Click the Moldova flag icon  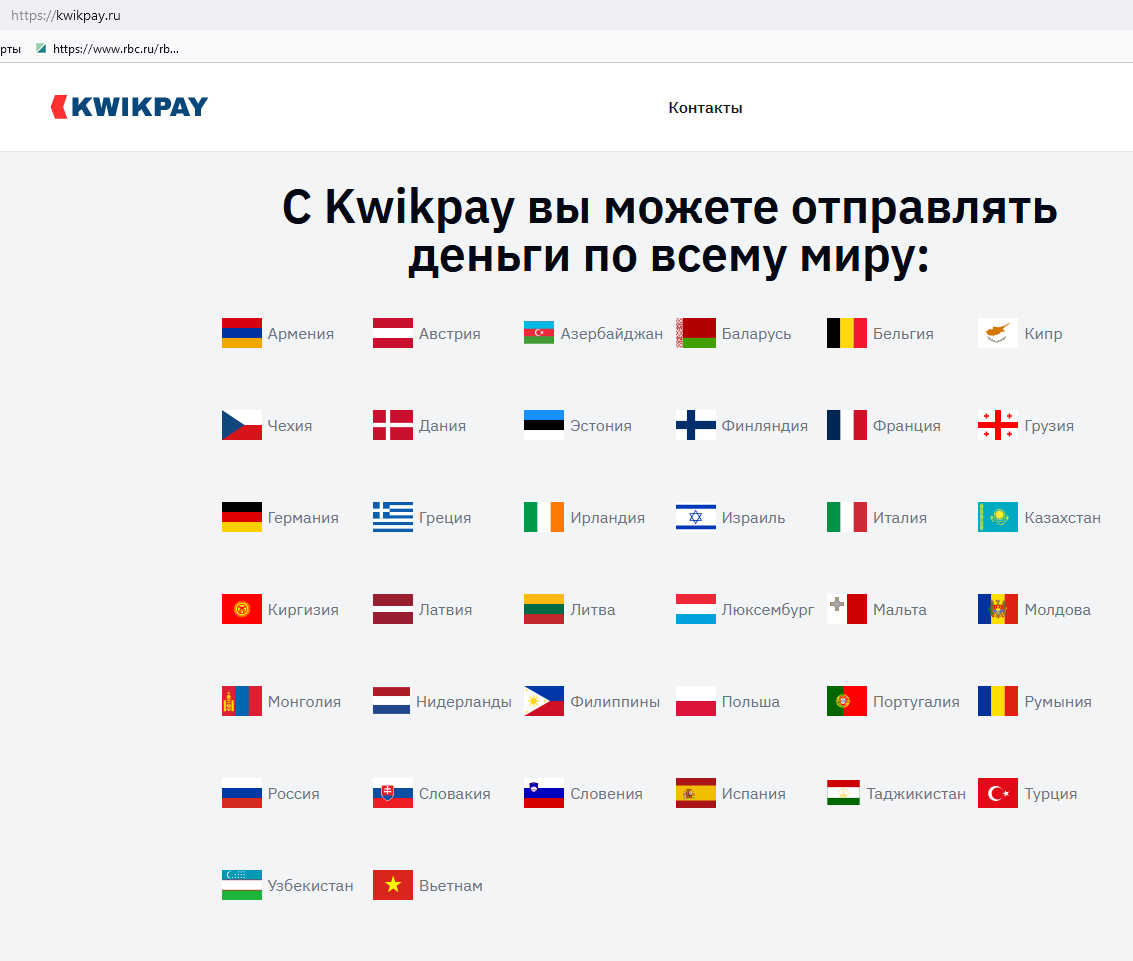click(998, 609)
